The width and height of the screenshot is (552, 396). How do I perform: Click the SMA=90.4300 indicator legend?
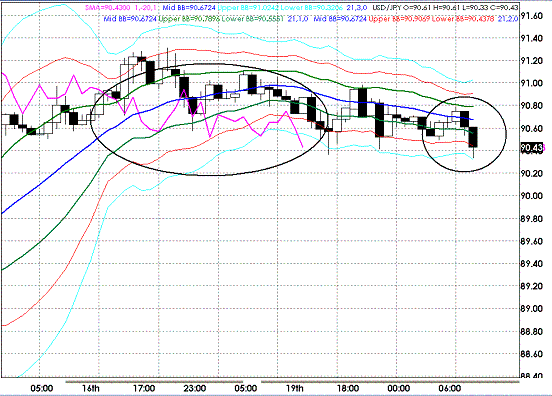tap(108, 7)
